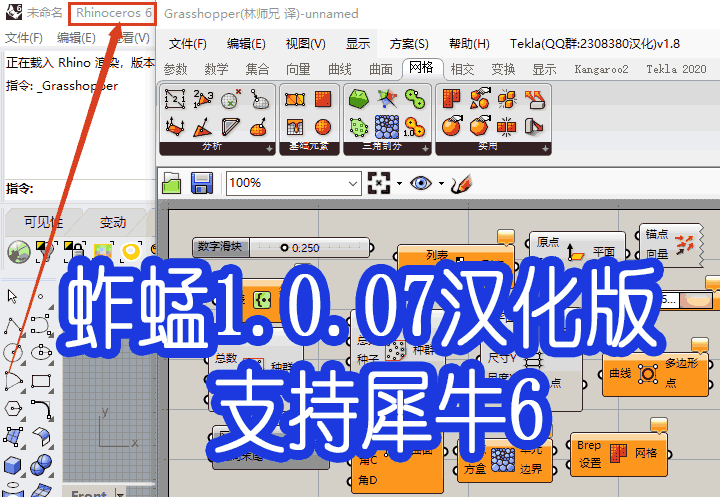The image size is (720, 497).
Task: Click the Zoom Extents target icon
Action: point(379,183)
